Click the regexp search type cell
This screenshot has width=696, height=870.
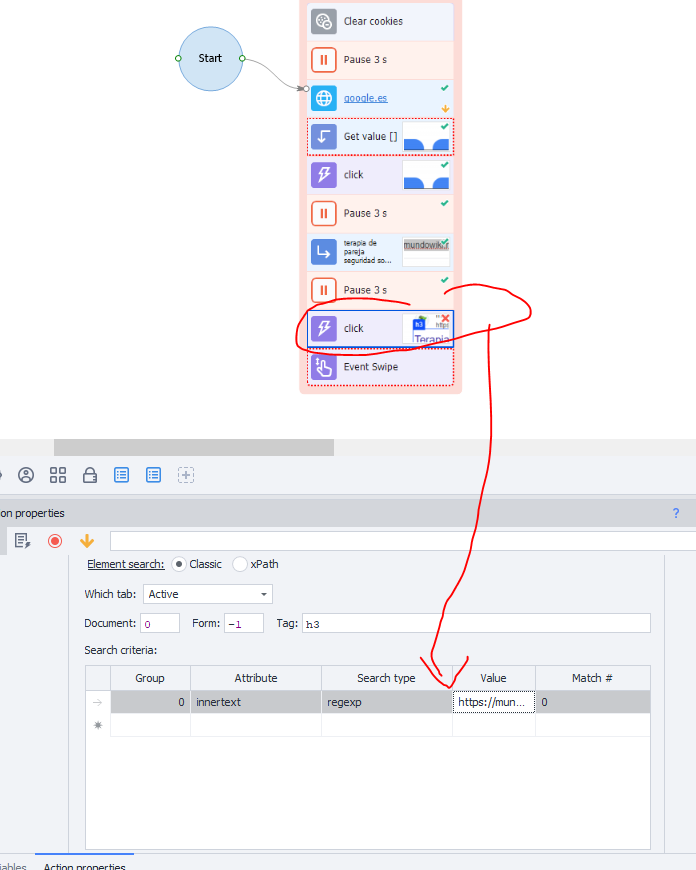[386, 702]
